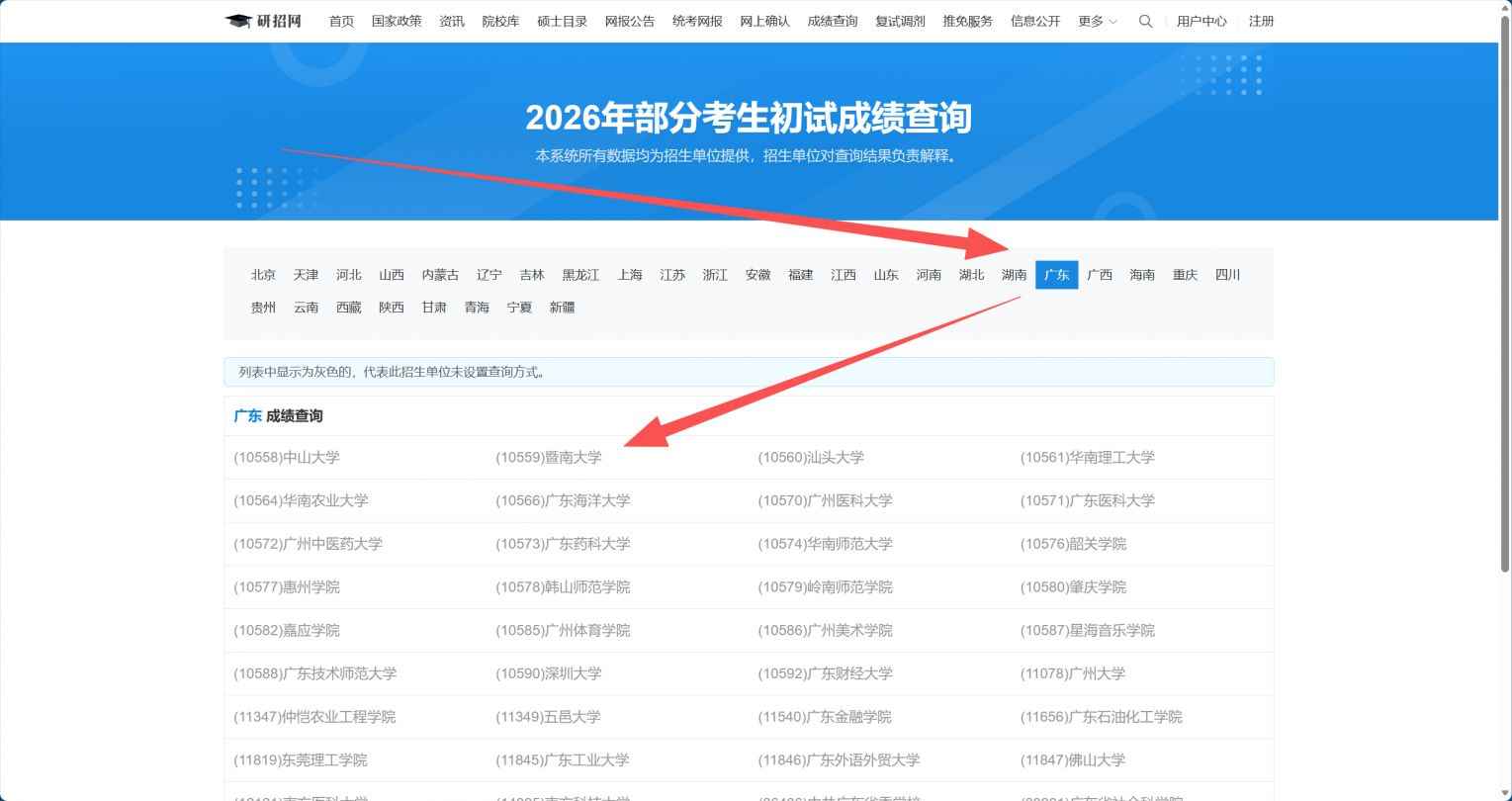The height and width of the screenshot is (801, 1512).
Task: Click (10574)华南师范大学 entry
Action: click(825, 544)
